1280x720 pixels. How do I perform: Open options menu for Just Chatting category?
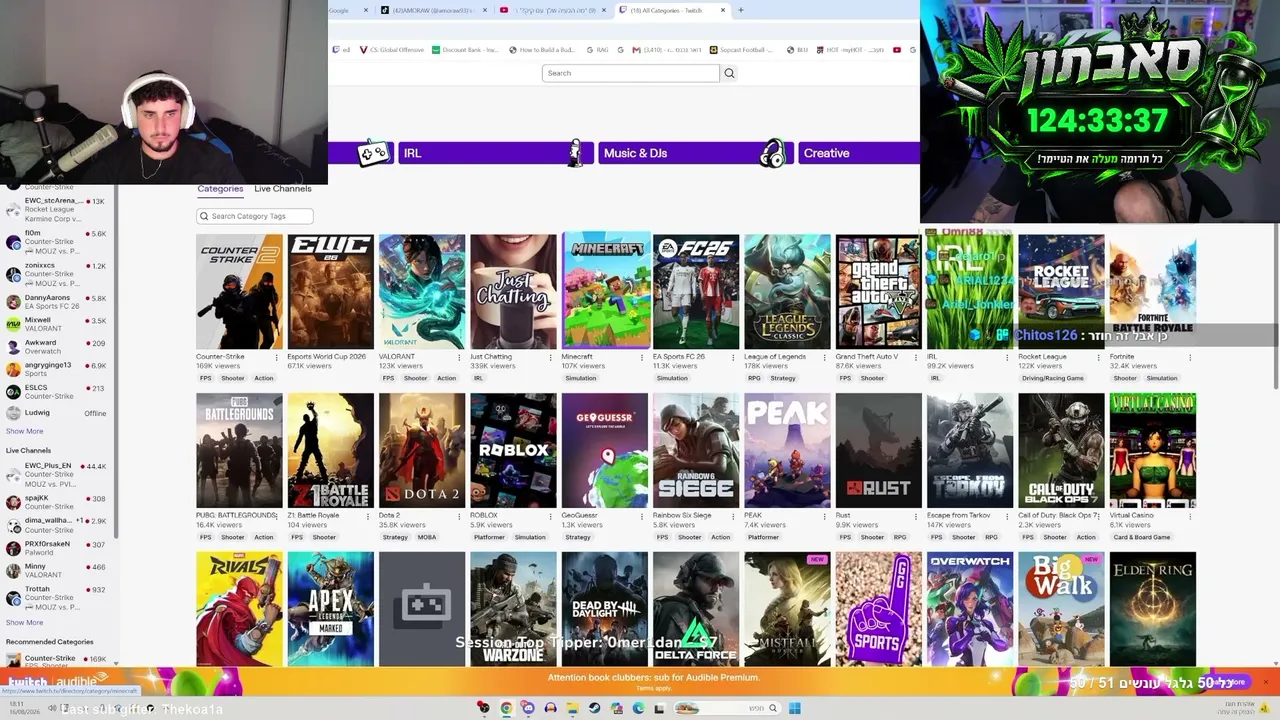551,357
